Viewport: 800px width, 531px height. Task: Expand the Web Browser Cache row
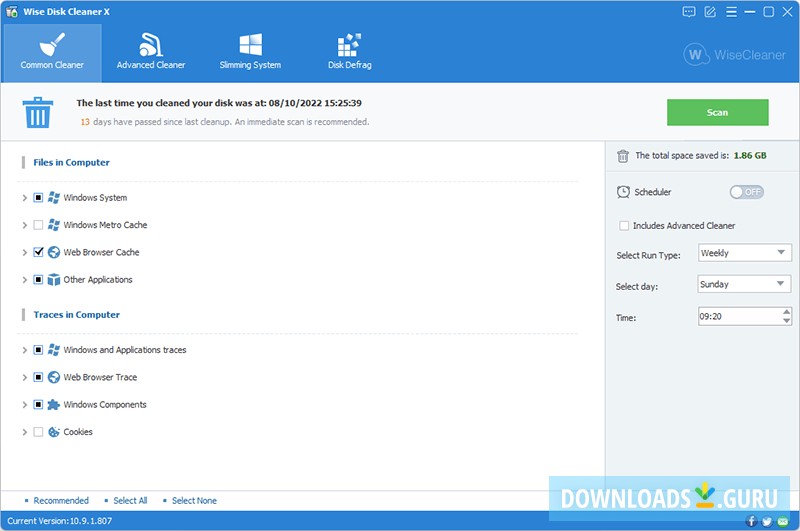[24, 252]
